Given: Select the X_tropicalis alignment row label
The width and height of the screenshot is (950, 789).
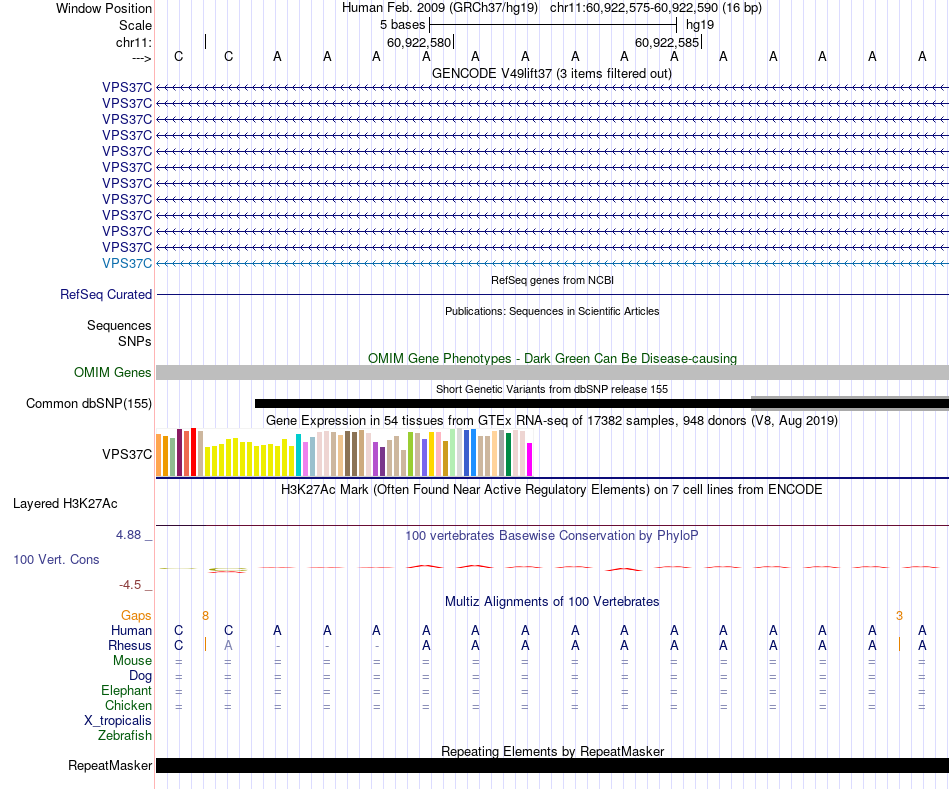Looking at the screenshot, I should tap(118, 721).
